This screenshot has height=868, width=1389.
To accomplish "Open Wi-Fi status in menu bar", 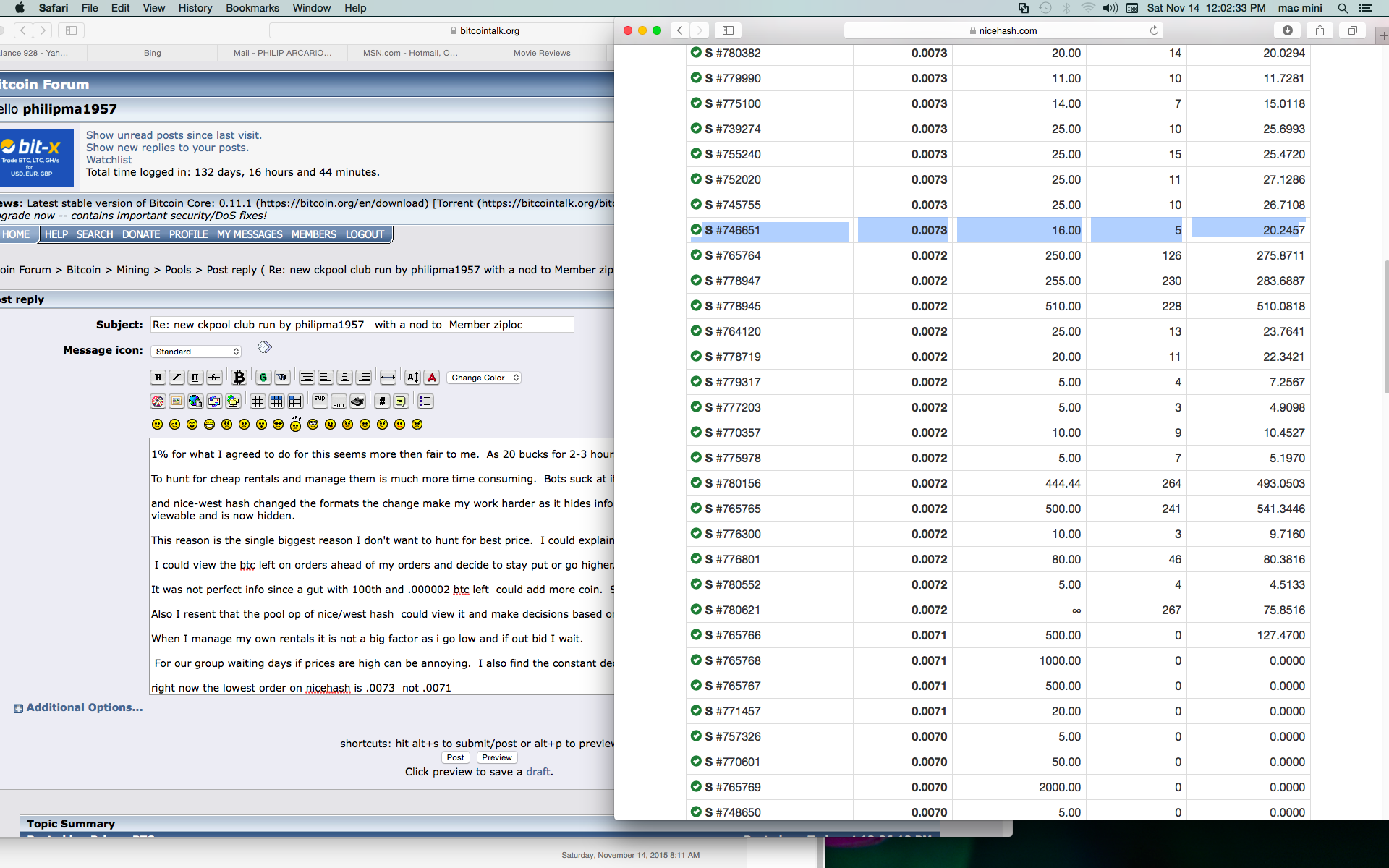I will (1088, 8).
